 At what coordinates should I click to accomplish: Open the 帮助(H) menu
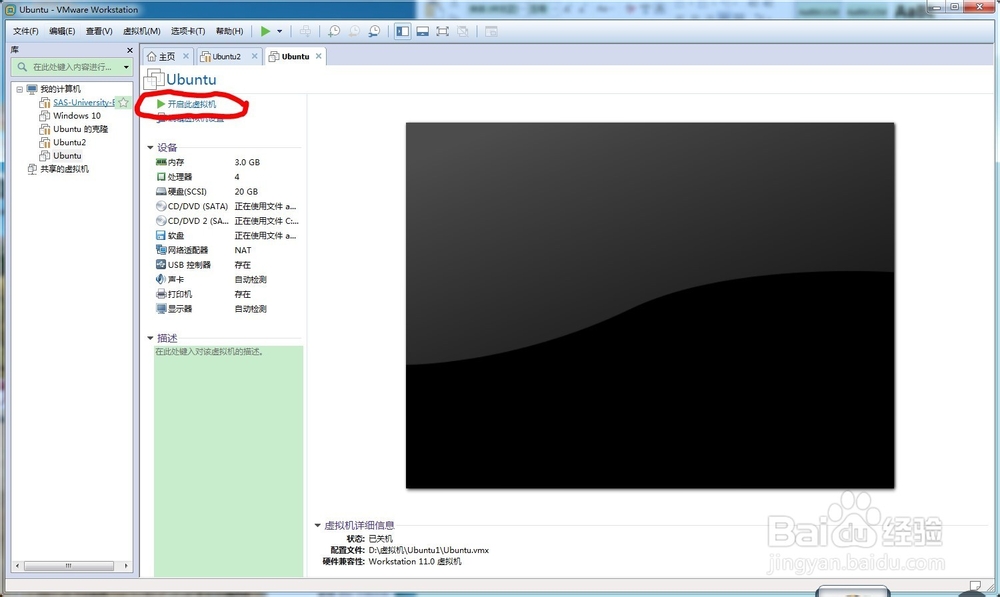(230, 31)
